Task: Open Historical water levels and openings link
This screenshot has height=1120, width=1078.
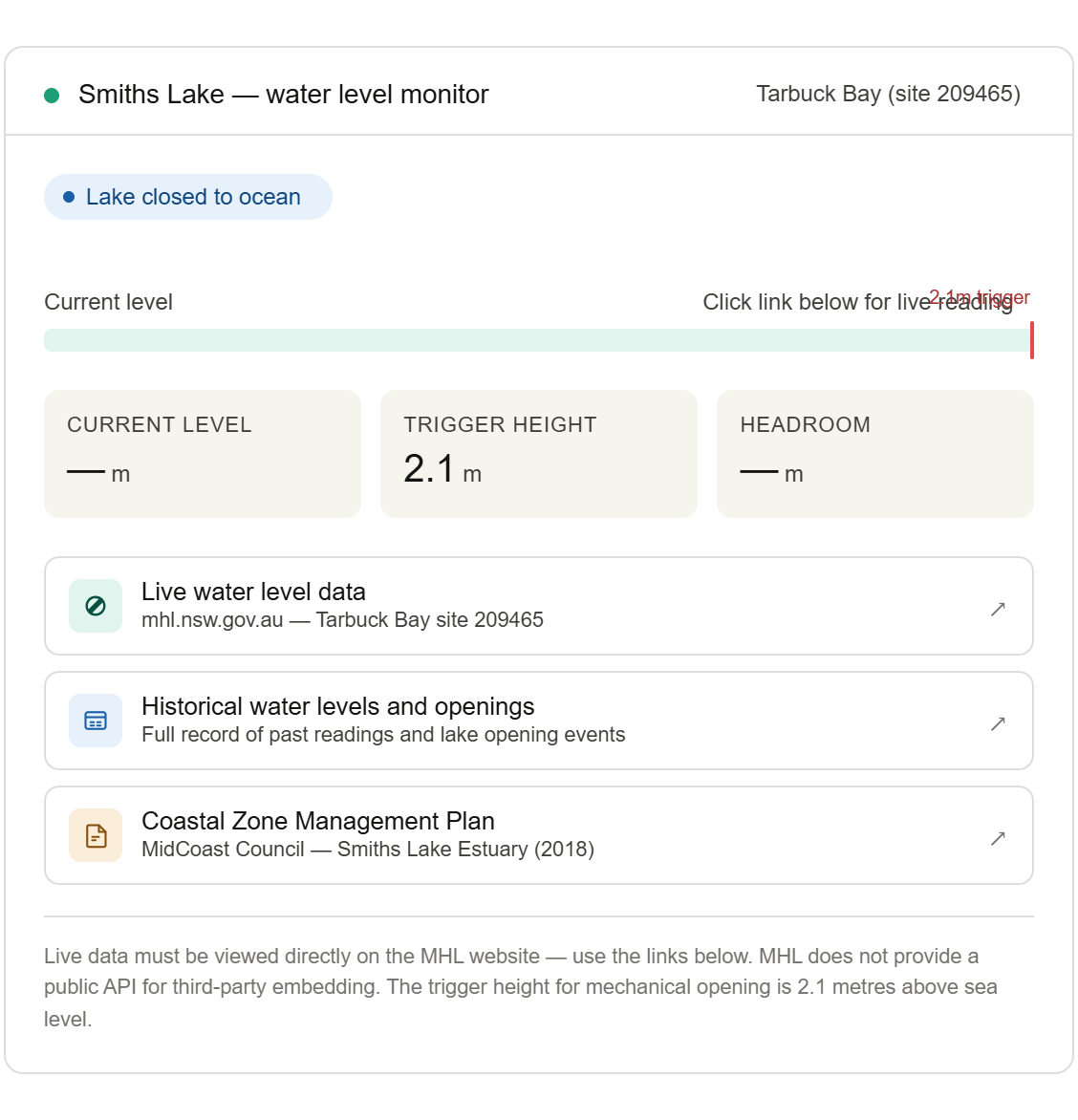Action: click(x=539, y=721)
